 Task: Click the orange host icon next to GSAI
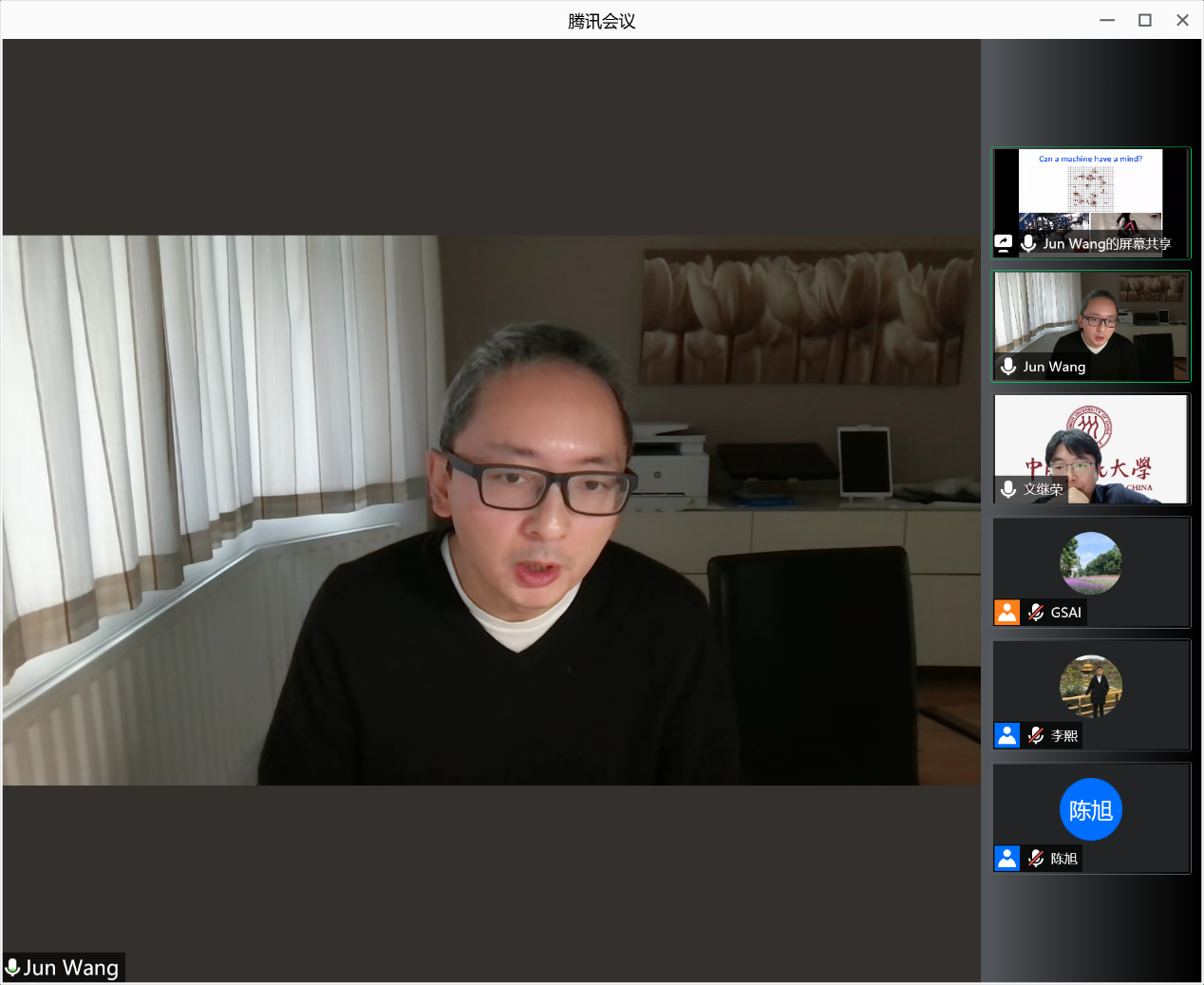[1006, 613]
